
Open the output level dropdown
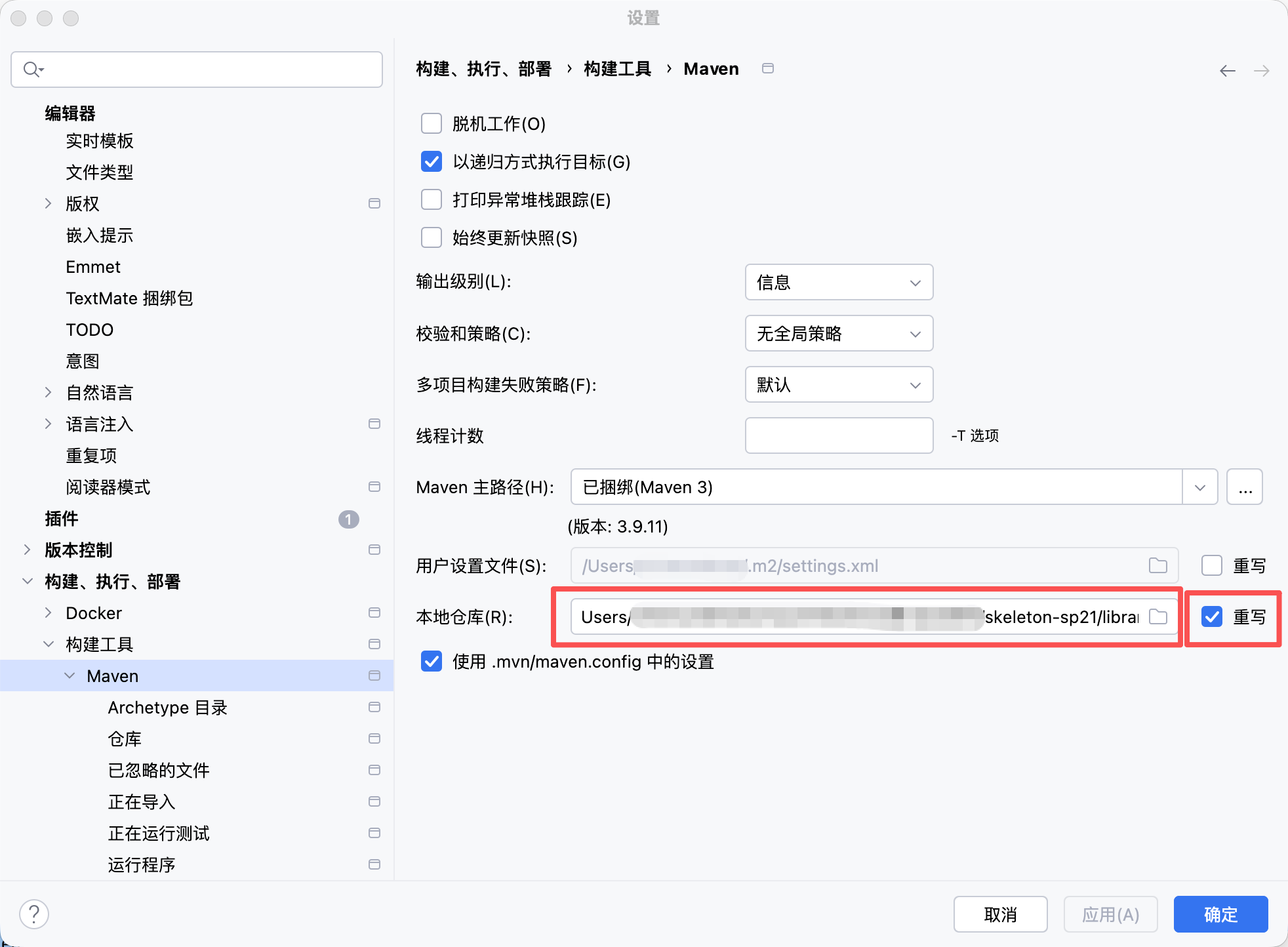[839, 282]
